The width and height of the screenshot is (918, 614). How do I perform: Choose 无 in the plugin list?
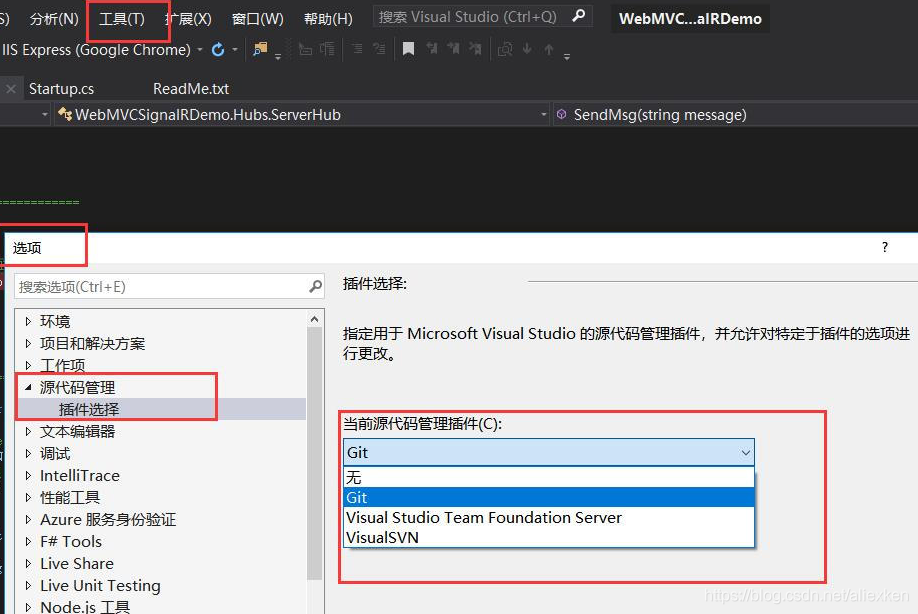pos(549,478)
